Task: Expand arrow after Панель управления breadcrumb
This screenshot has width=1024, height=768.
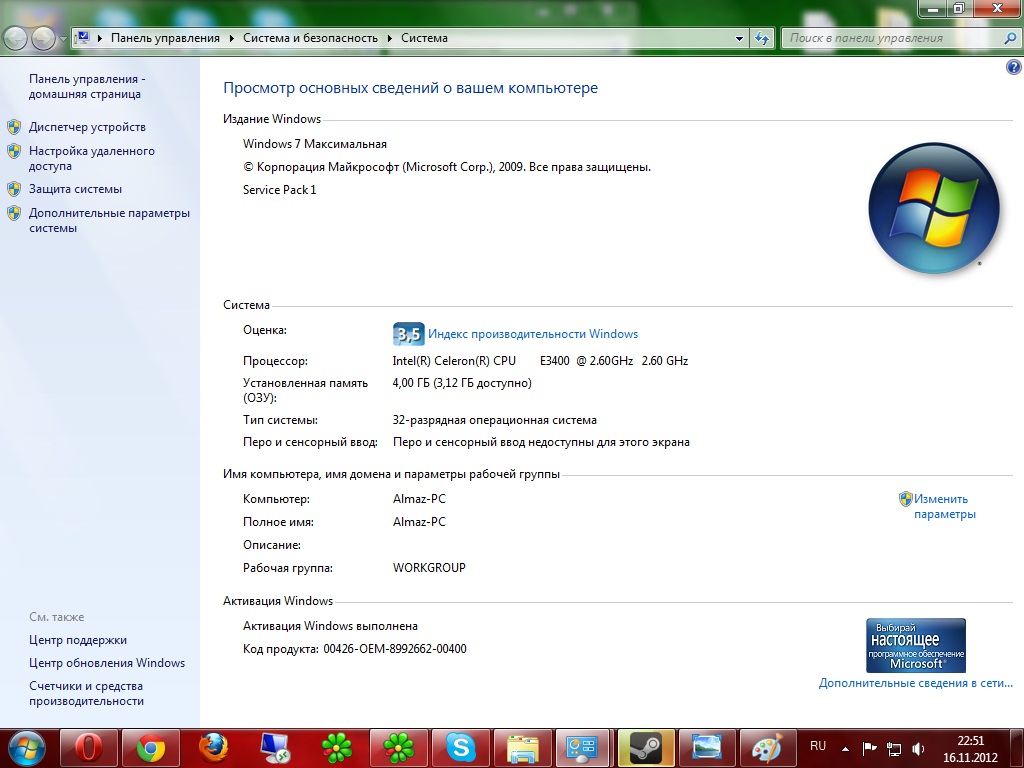Action: (x=231, y=39)
